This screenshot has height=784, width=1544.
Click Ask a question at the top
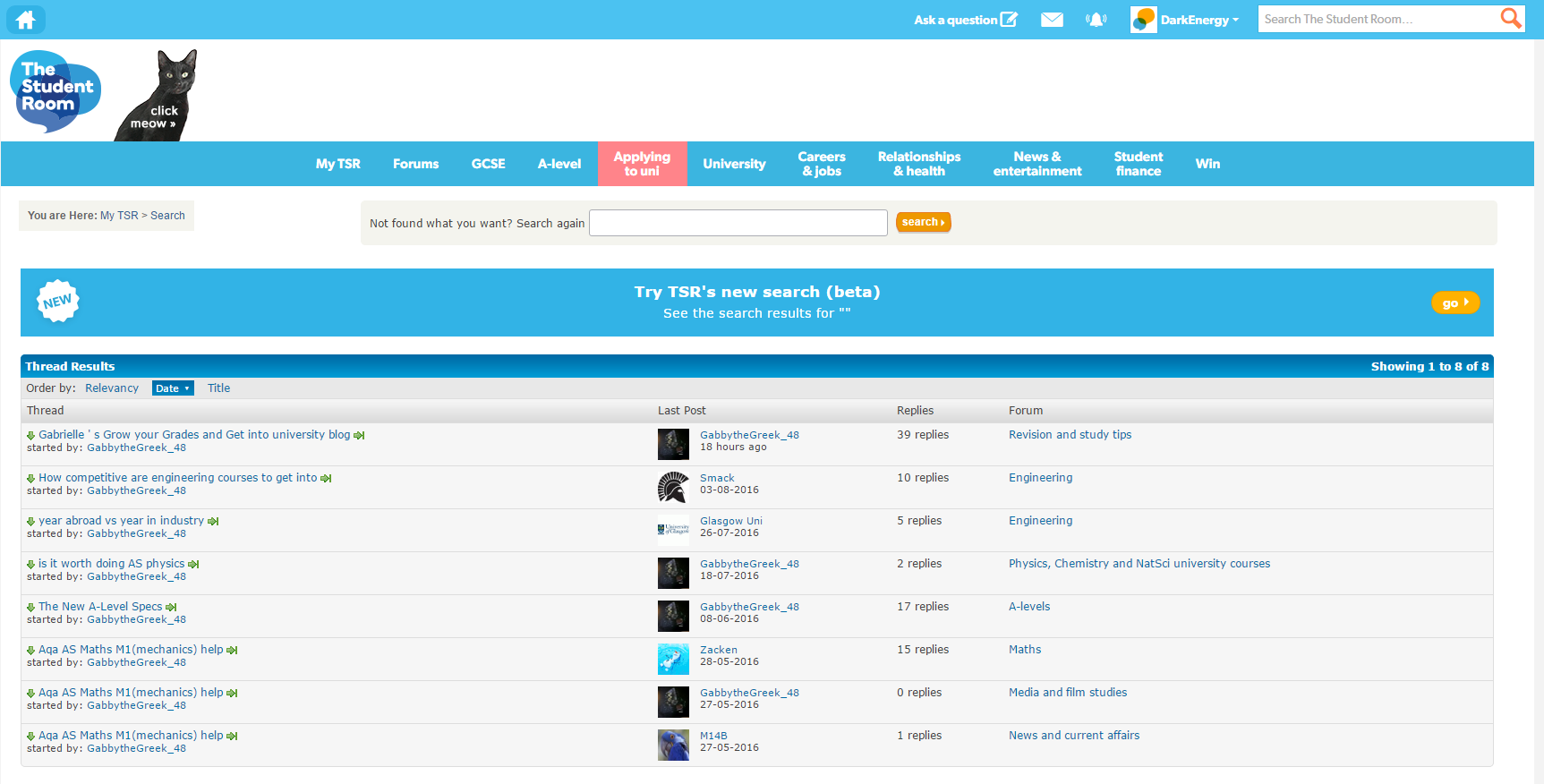pyautogui.click(x=965, y=20)
